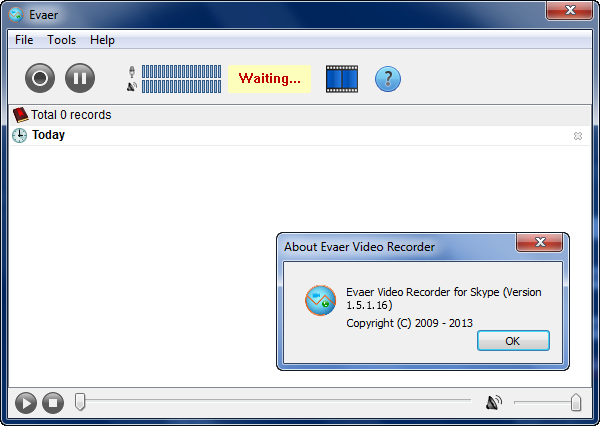
Task: Click the playback seek slider handle
Action: [x=80, y=402]
